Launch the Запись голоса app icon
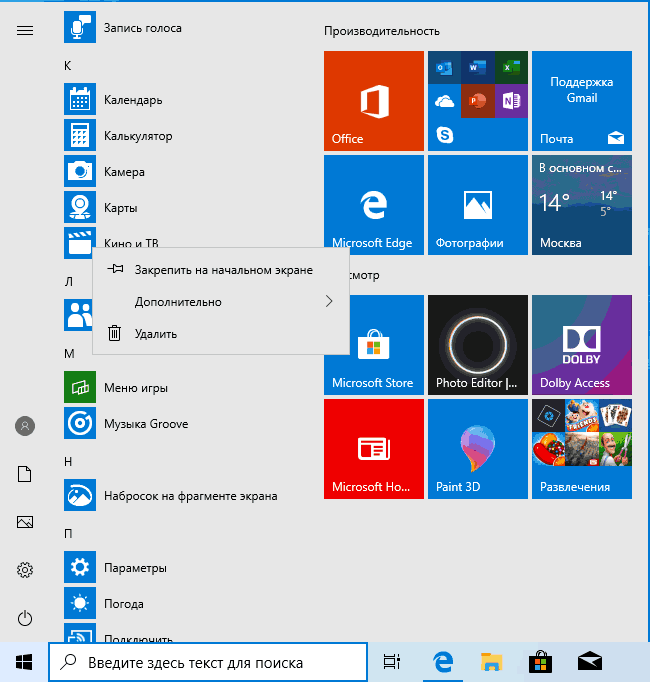Image resolution: width=650 pixels, height=682 pixels. (x=80, y=27)
